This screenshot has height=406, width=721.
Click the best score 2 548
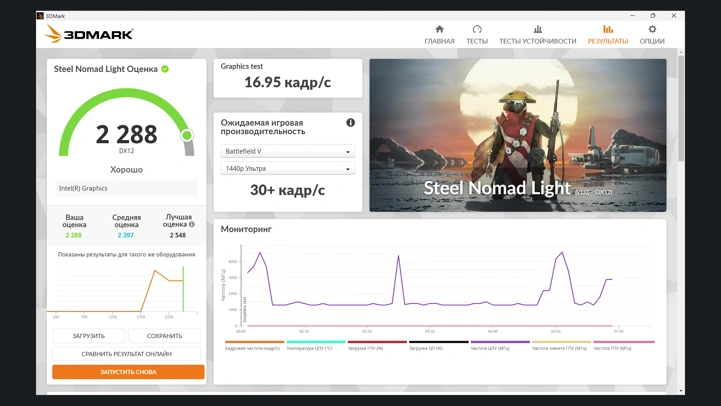coord(177,235)
